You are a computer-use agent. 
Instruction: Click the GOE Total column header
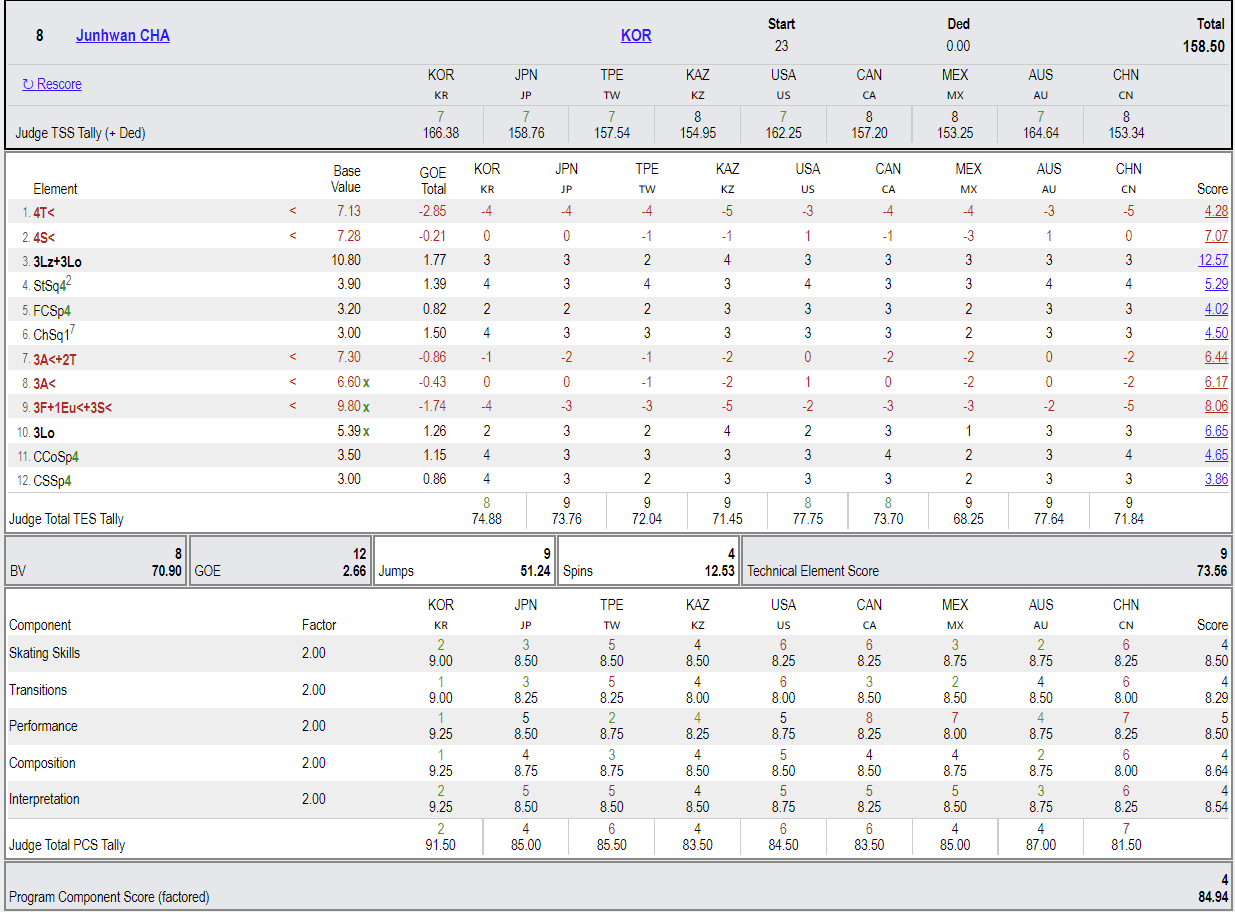click(432, 180)
